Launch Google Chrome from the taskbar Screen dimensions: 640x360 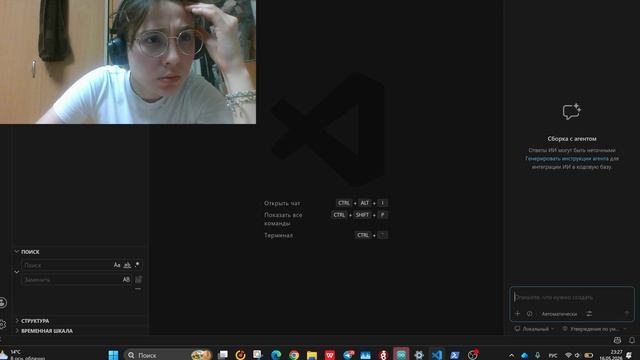tap(294, 355)
